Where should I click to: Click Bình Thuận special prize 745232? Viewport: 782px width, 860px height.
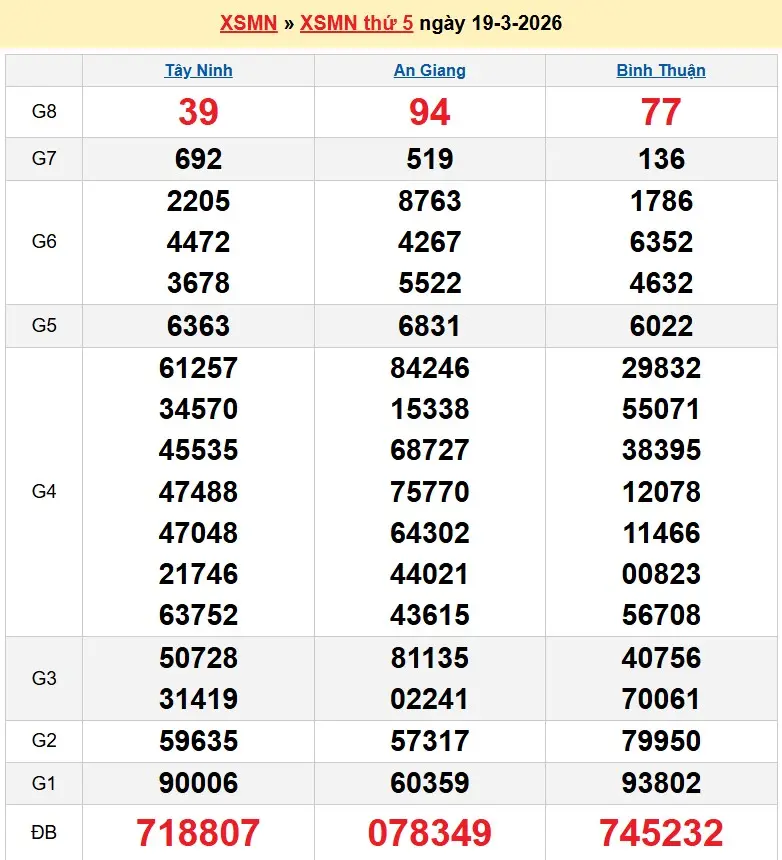[661, 832]
